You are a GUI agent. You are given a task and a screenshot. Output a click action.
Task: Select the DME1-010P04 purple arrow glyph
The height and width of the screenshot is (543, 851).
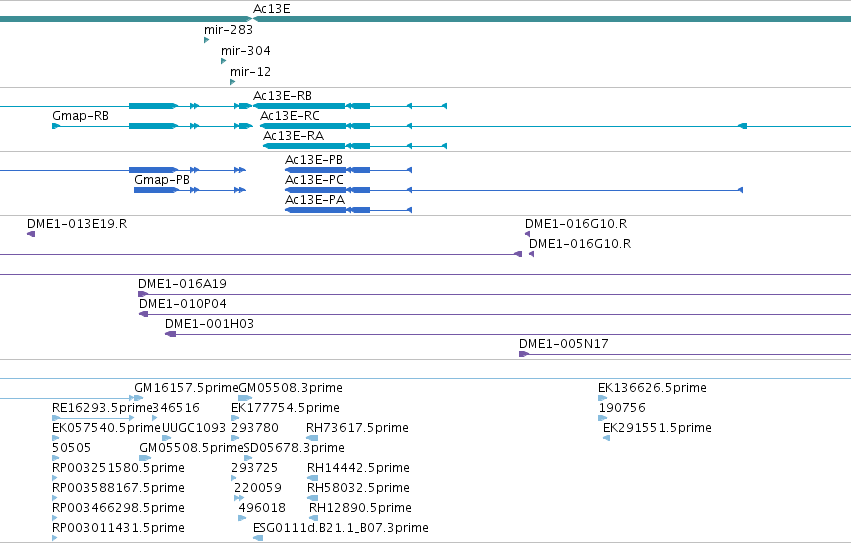[143, 314]
